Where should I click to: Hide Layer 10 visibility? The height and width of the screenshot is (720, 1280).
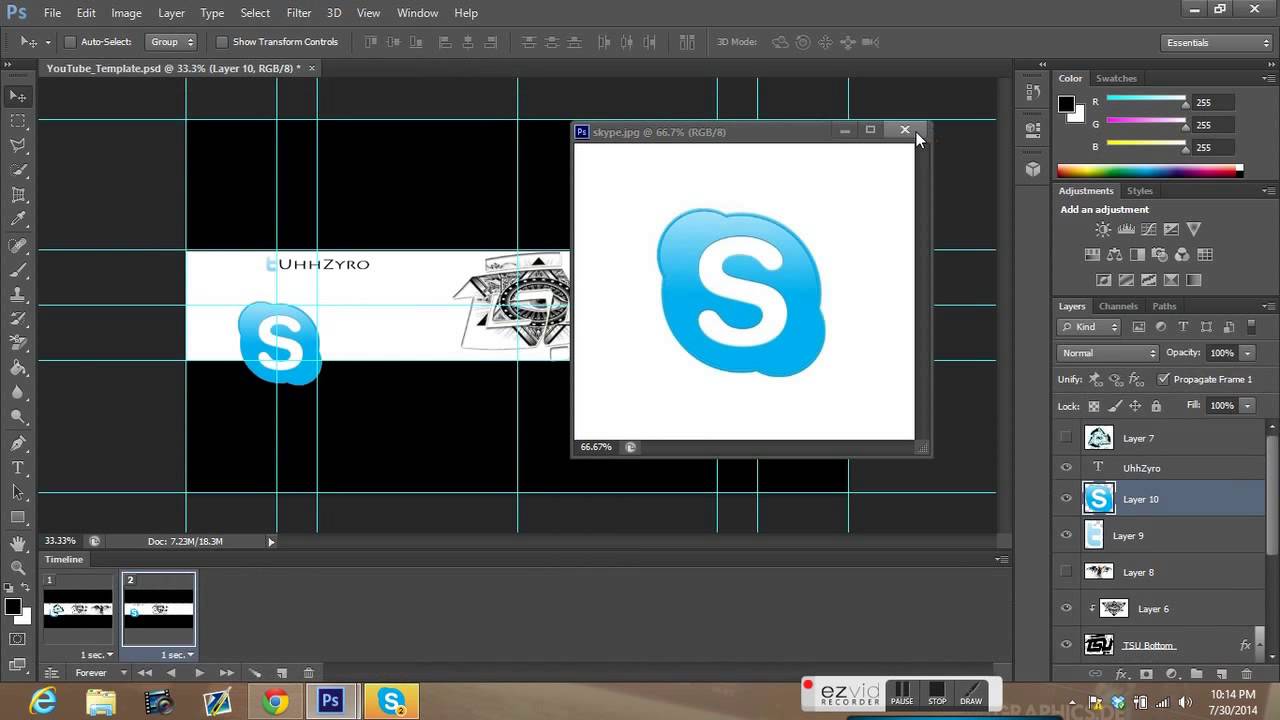pos(1066,498)
